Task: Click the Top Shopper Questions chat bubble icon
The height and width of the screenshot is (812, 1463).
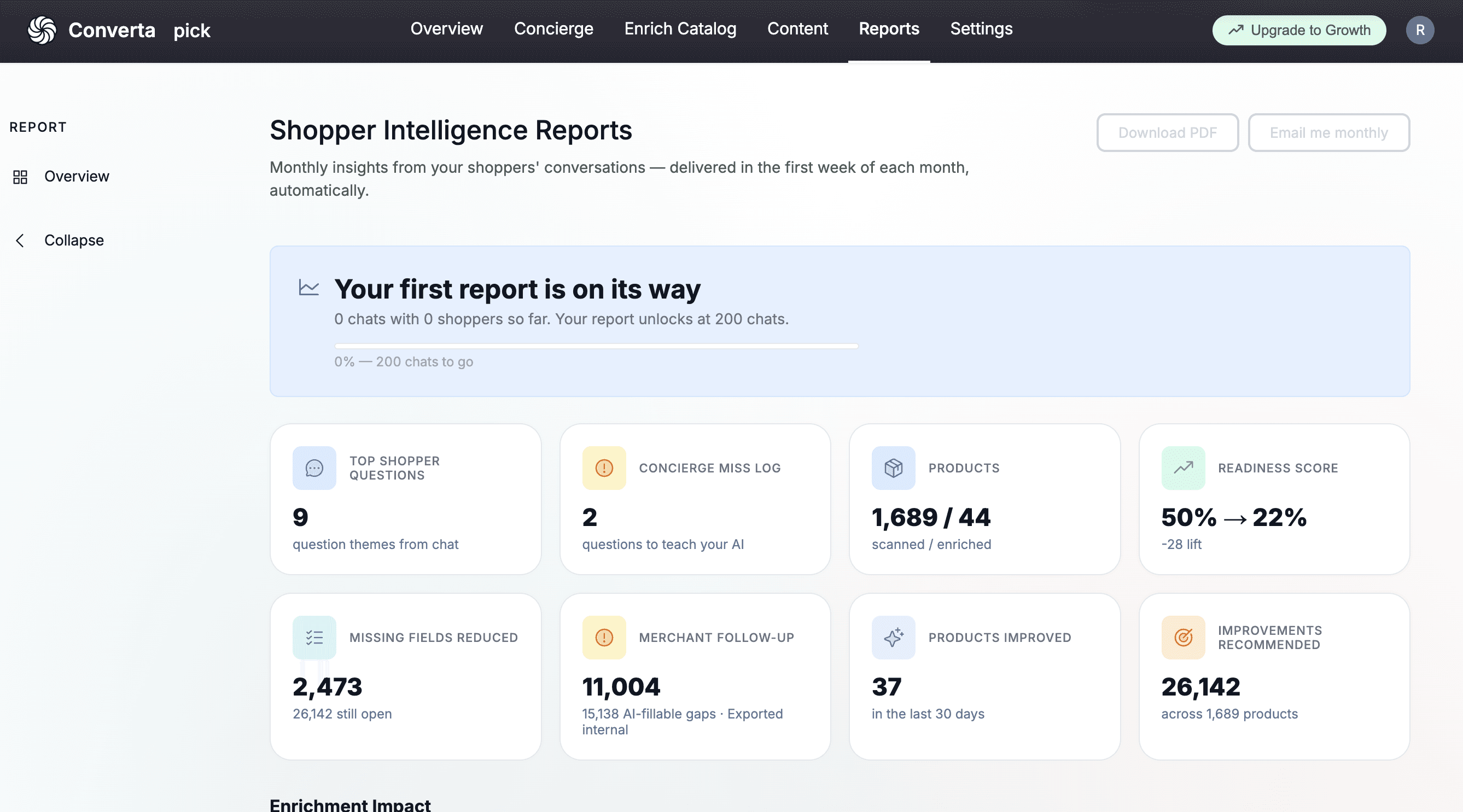Action: 314,468
